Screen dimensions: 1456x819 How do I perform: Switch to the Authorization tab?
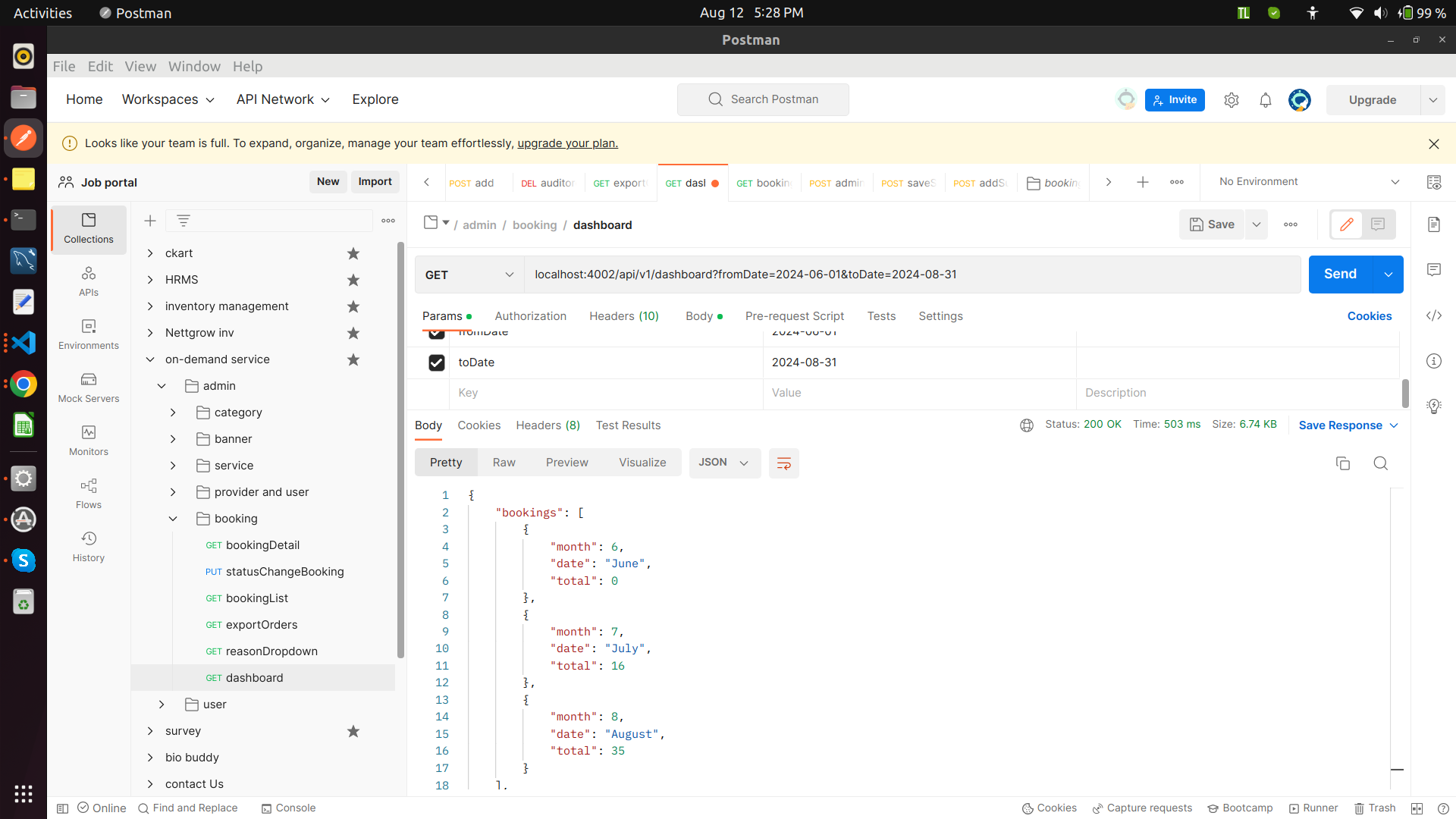[x=530, y=316]
